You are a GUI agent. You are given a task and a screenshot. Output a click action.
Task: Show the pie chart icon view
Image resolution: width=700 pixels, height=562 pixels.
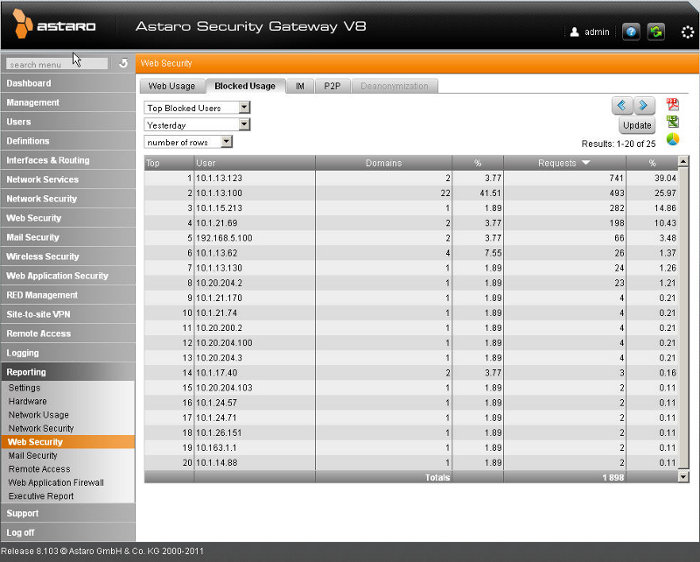coord(673,139)
